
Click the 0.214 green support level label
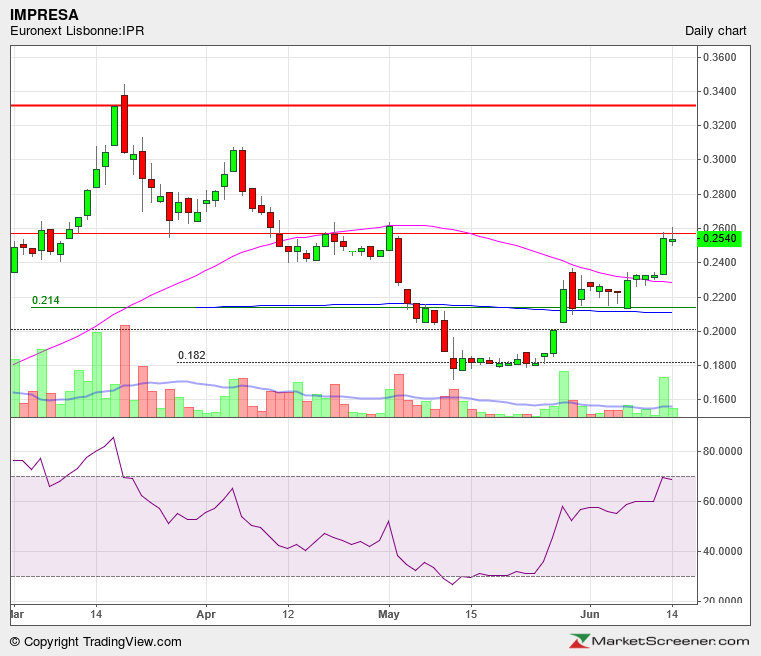[x=46, y=300]
